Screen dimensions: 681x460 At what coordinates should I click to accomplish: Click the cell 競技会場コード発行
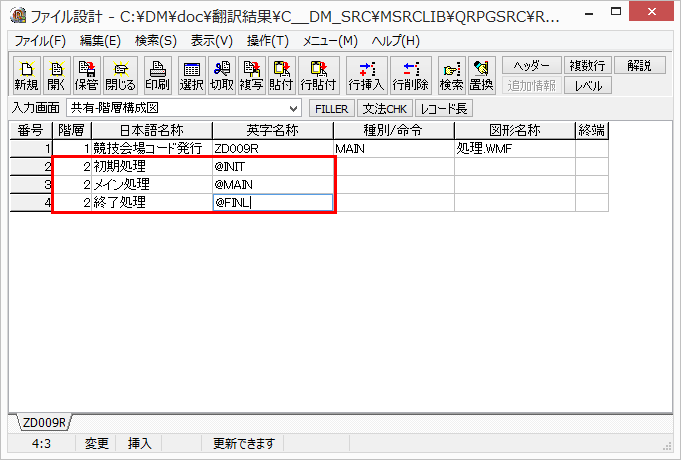(x=152, y=149)
